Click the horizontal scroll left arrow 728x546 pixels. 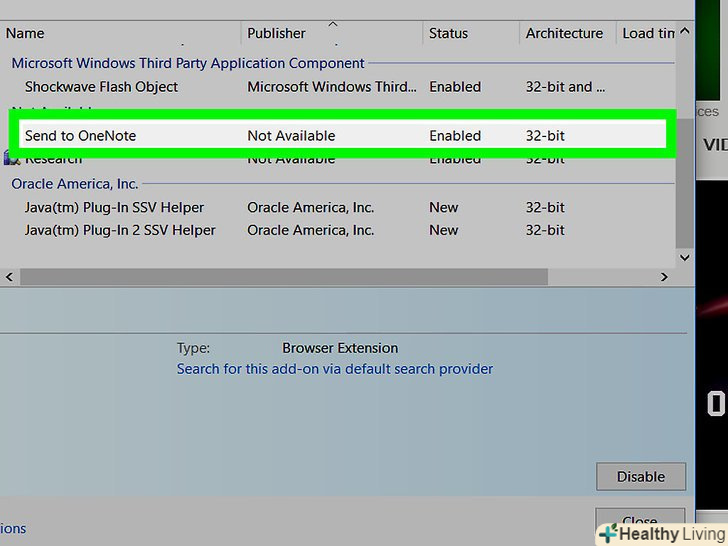tap(9, 277)
